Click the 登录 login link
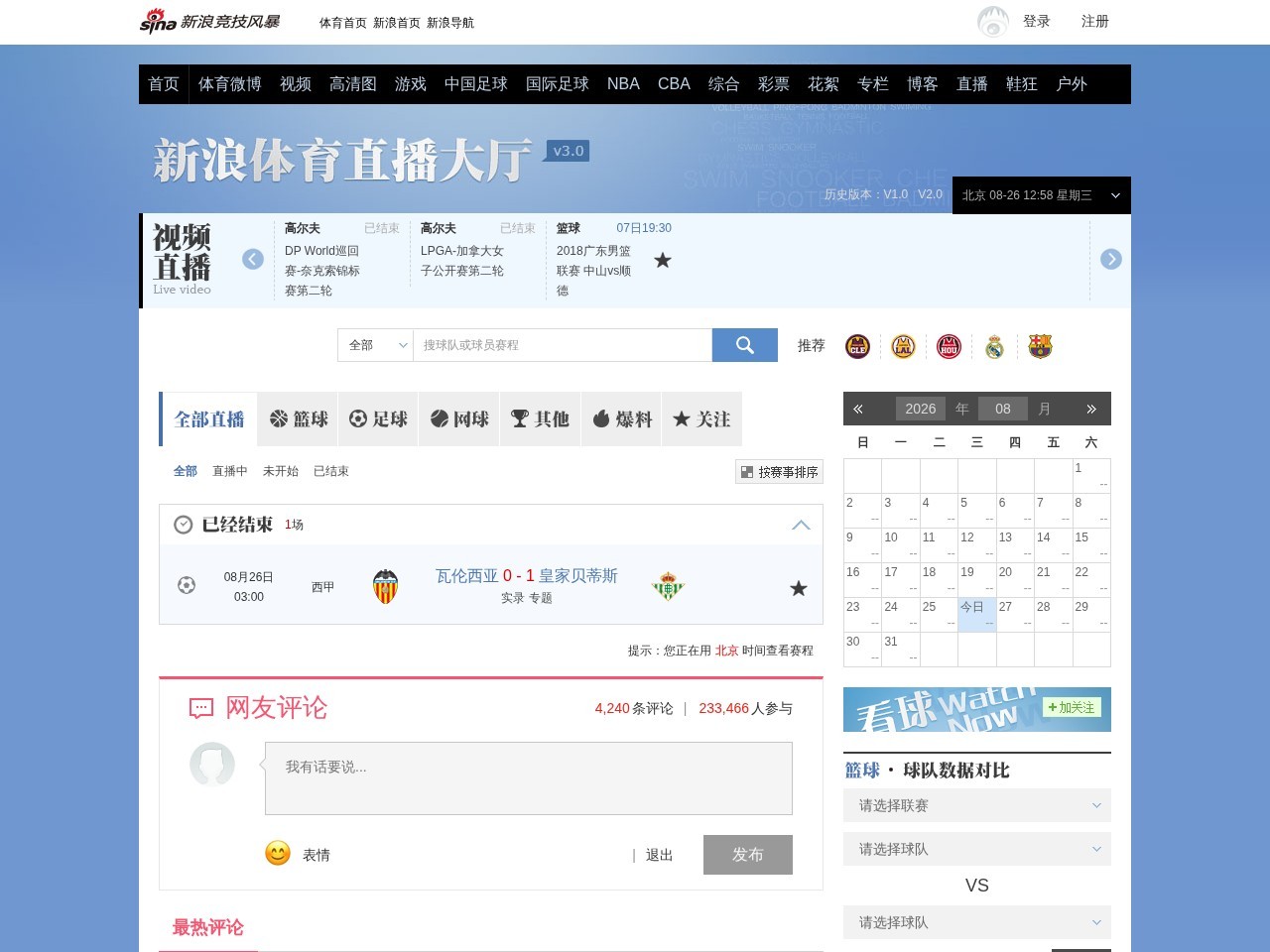This screenshot has height=952, width=1270. click(1037, 21)
